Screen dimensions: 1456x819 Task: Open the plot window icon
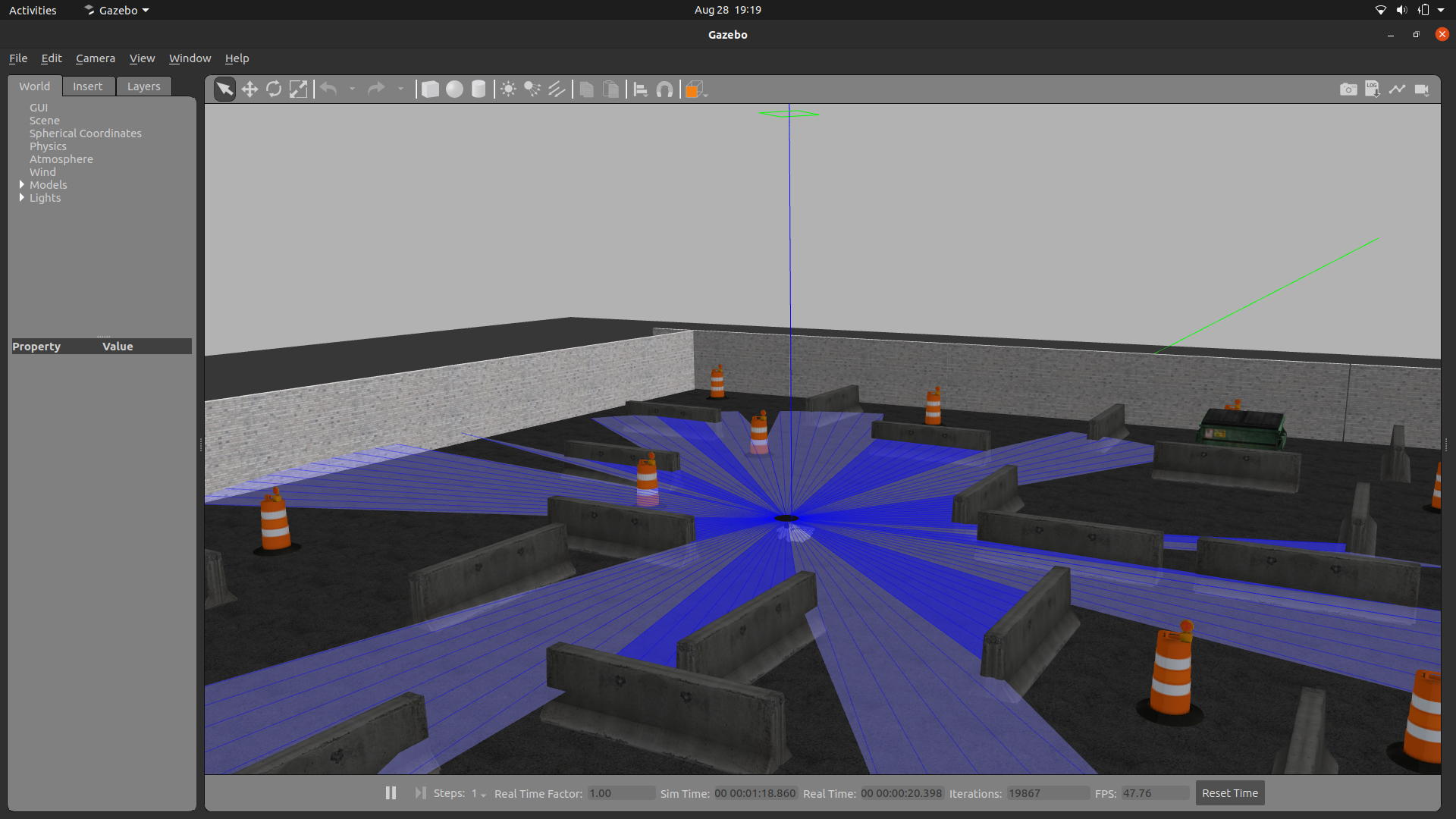(x=1397, y=89)
